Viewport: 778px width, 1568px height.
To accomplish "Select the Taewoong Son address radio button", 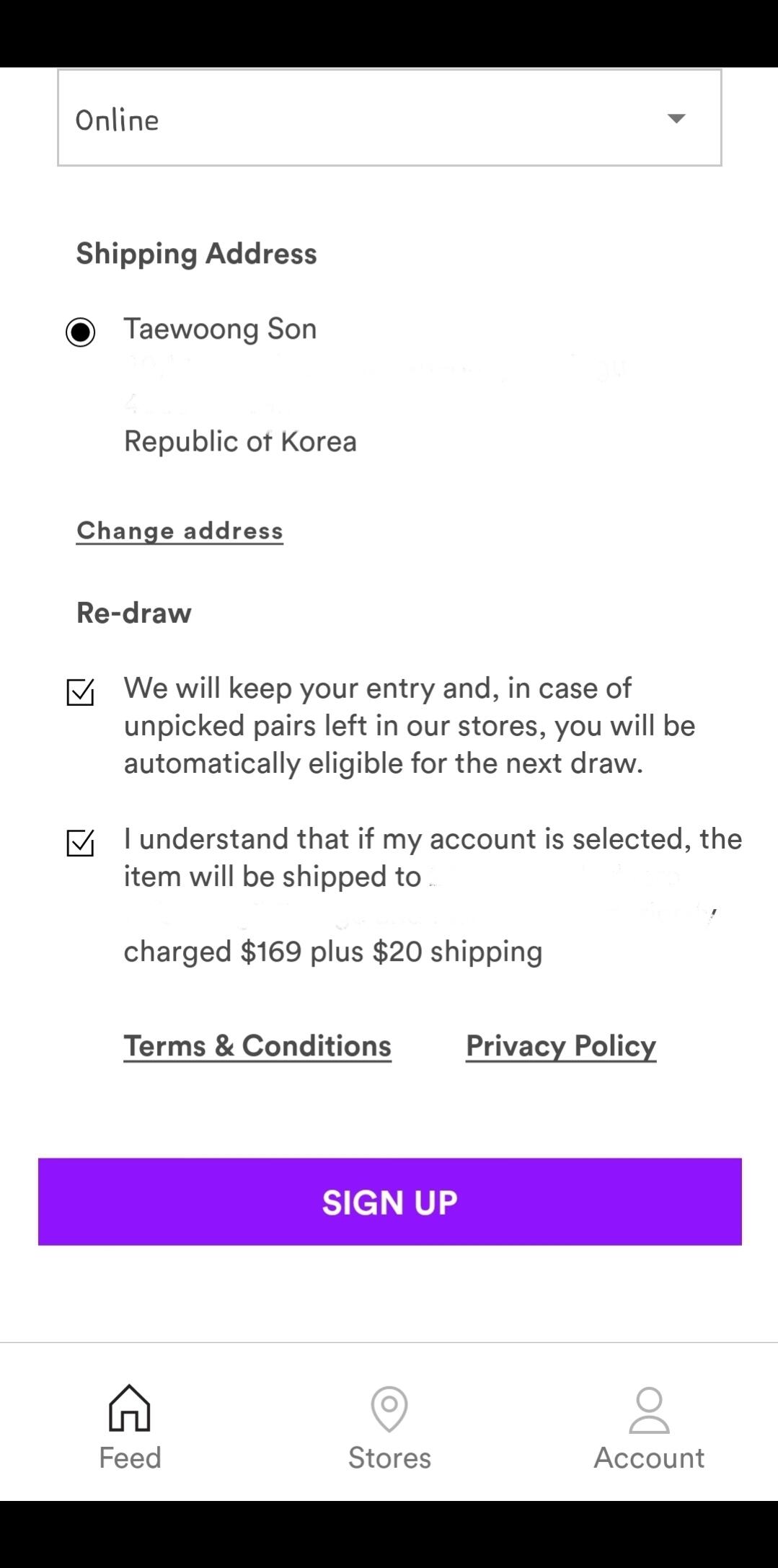I will (x=80, y=332).
